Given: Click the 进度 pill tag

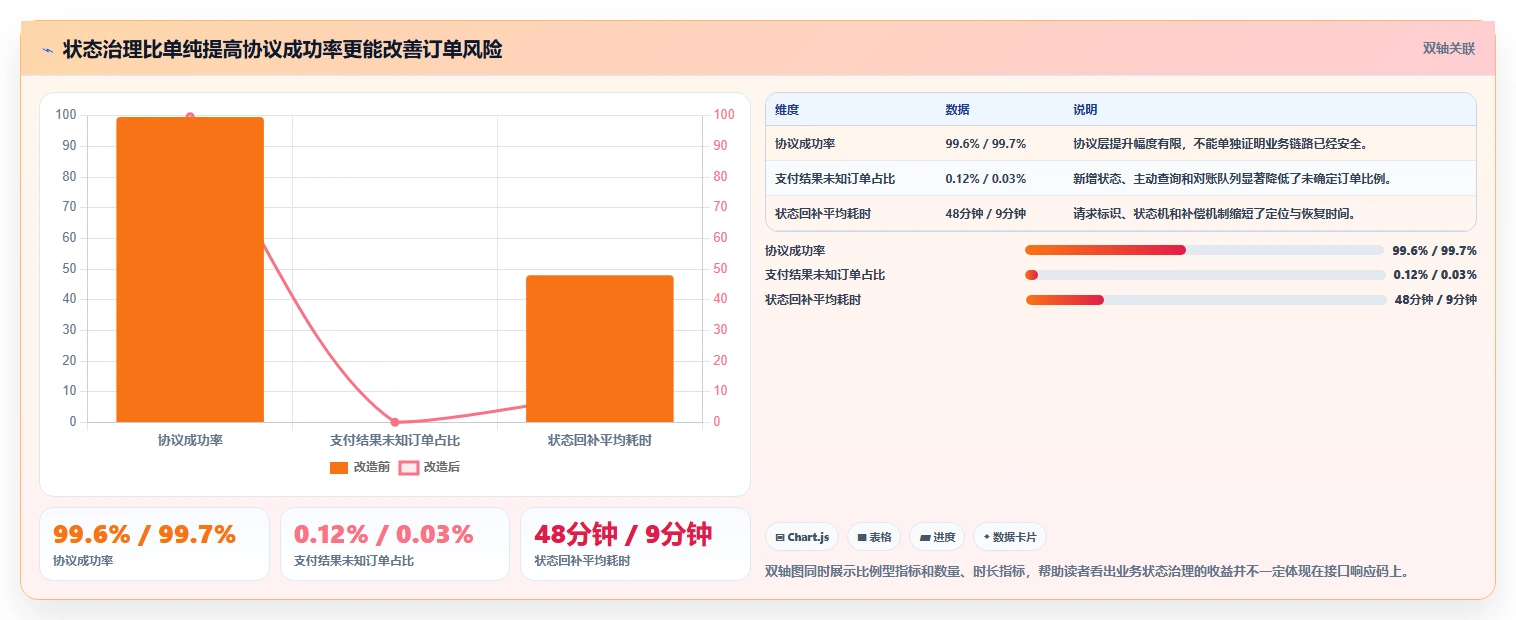Looking at the screenshot, I should (937, 537).
